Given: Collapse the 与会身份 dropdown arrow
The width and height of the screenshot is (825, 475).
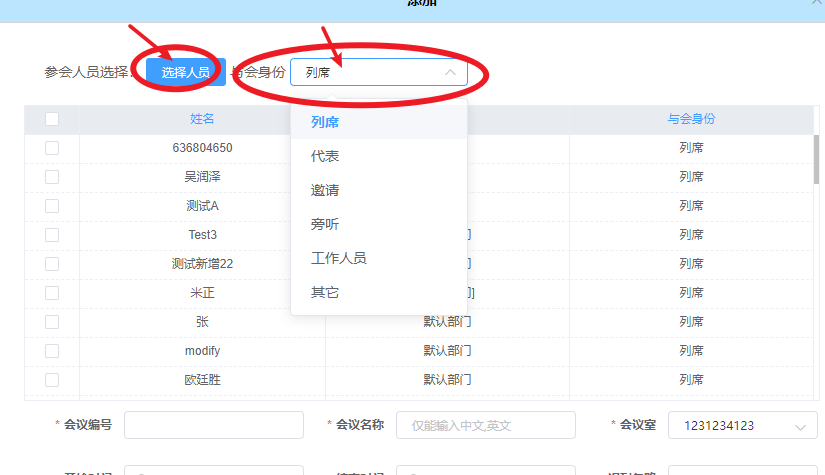Looking at the screenshot, I should tap(450, 73).
